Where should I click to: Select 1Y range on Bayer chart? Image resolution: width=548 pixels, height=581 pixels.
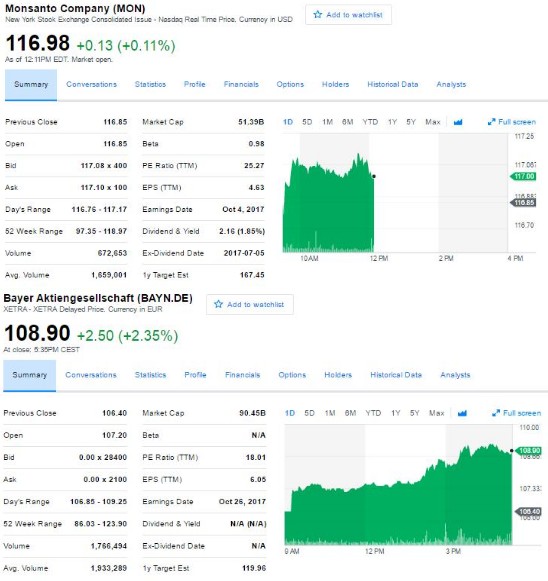coord(396,413)
